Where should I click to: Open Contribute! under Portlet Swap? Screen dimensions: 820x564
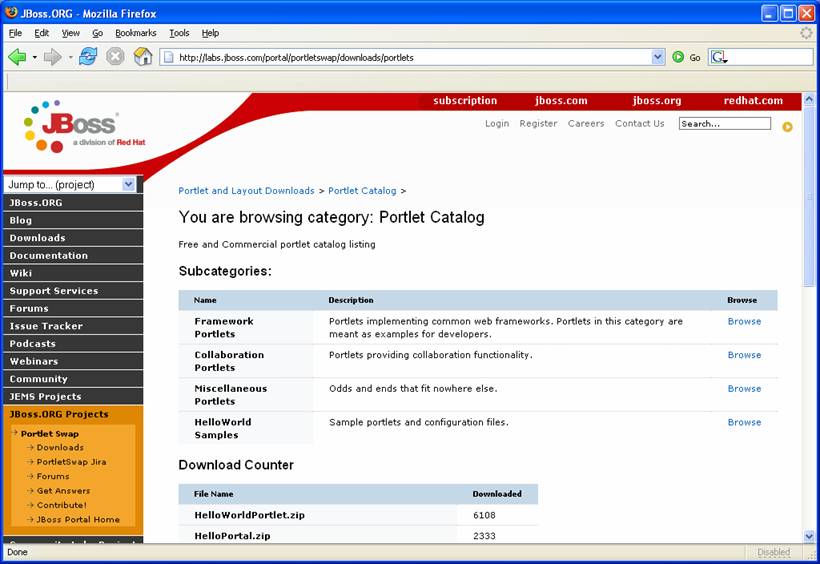[x=62, y=505]
